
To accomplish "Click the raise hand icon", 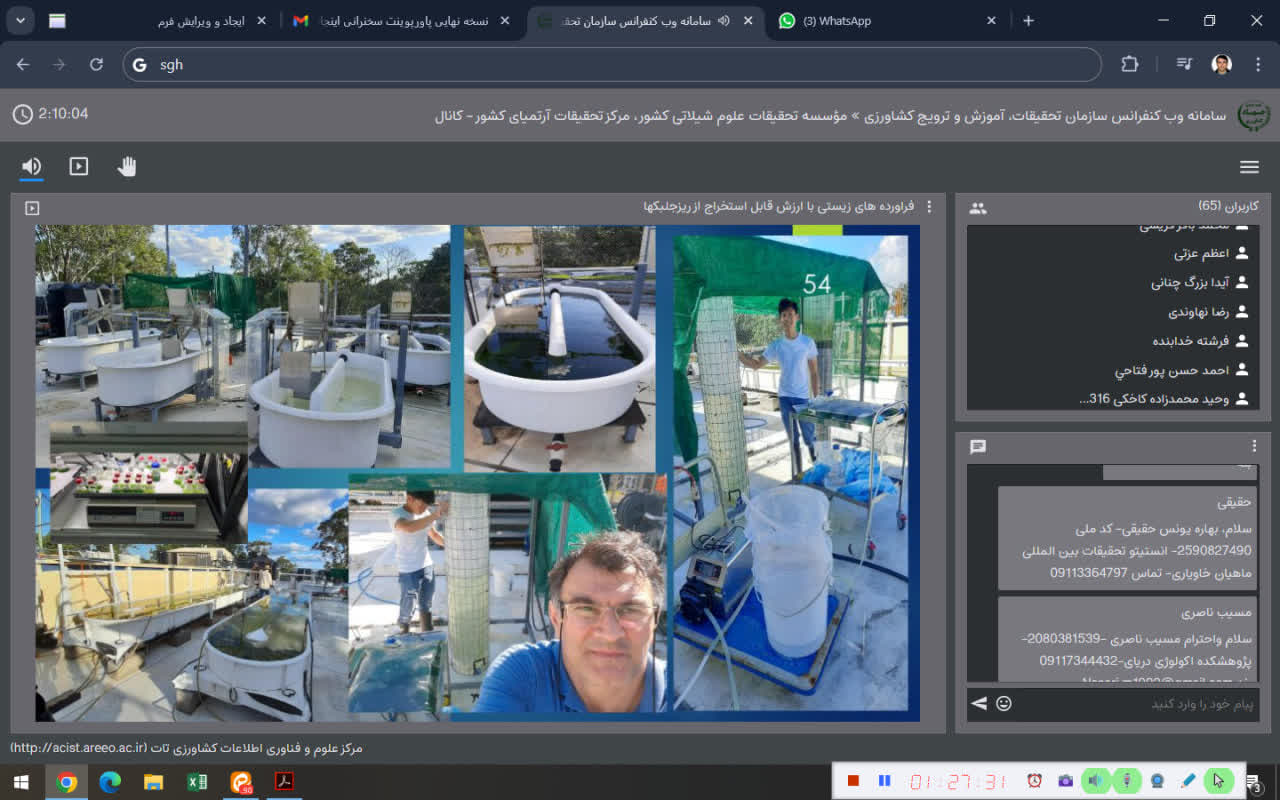I will pos(126,167).
